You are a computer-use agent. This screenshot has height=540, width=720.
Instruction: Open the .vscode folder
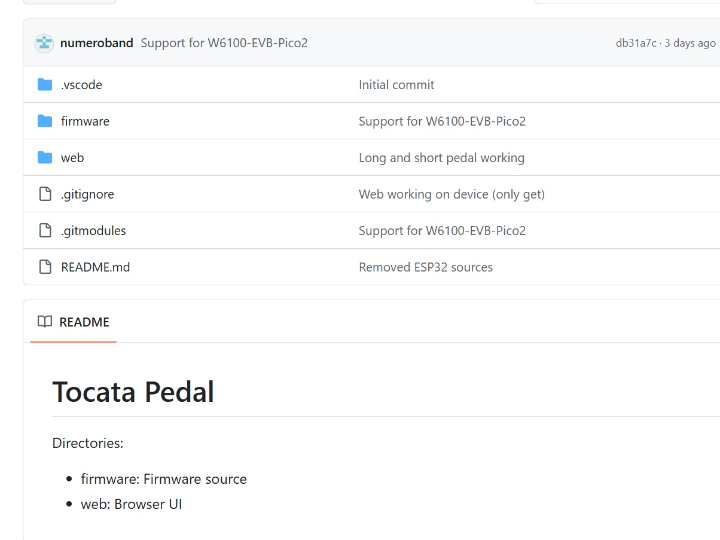tap(81, 85)
